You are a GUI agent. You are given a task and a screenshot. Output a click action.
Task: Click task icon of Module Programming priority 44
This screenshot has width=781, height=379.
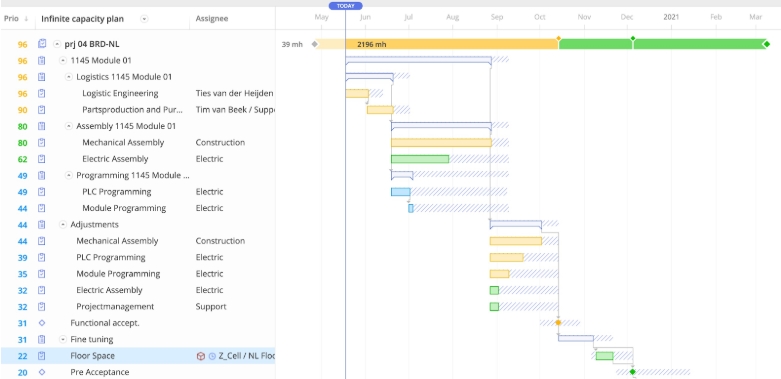[x=42, y=208]
